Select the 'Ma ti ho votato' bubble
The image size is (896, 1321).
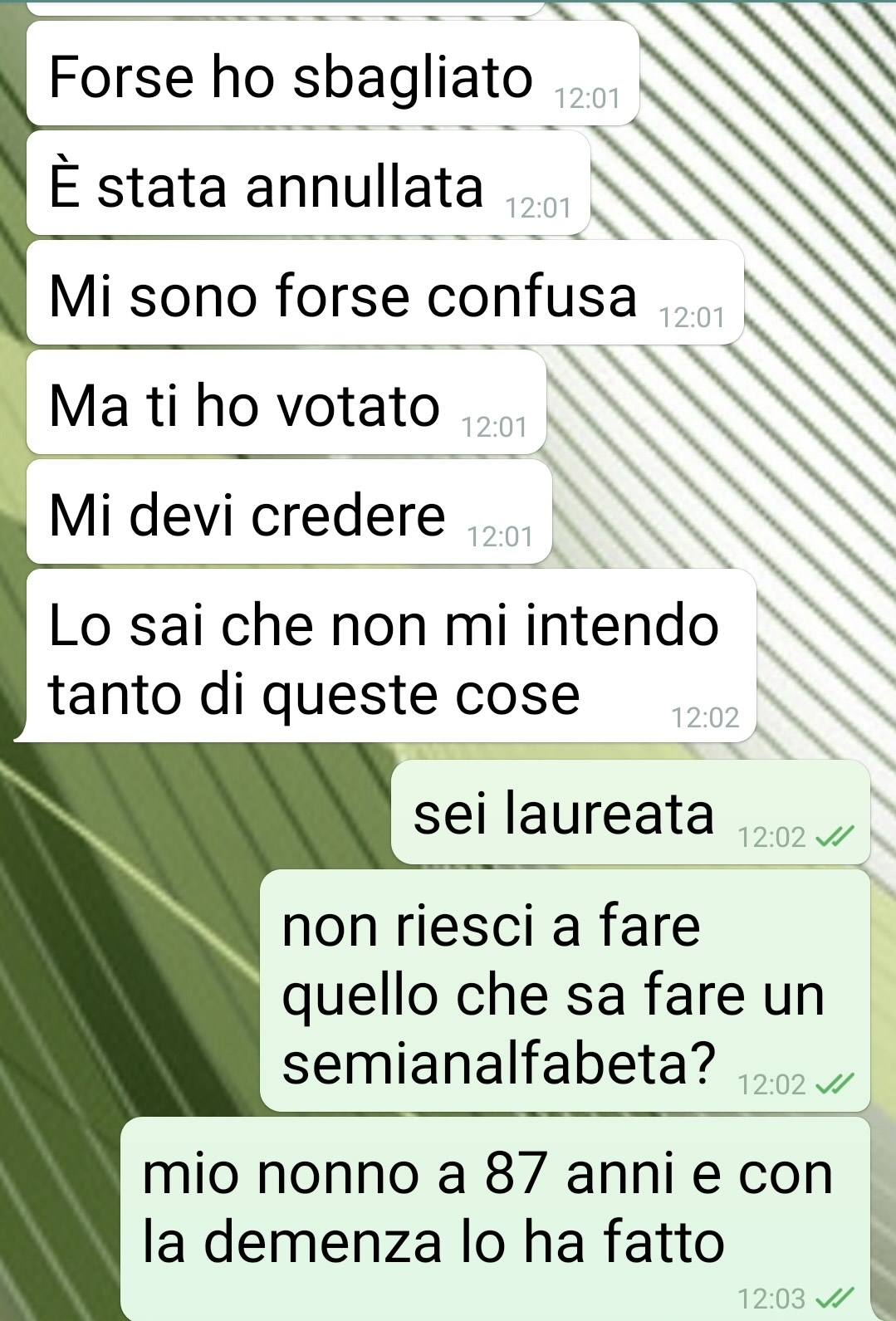pos(286,402)
